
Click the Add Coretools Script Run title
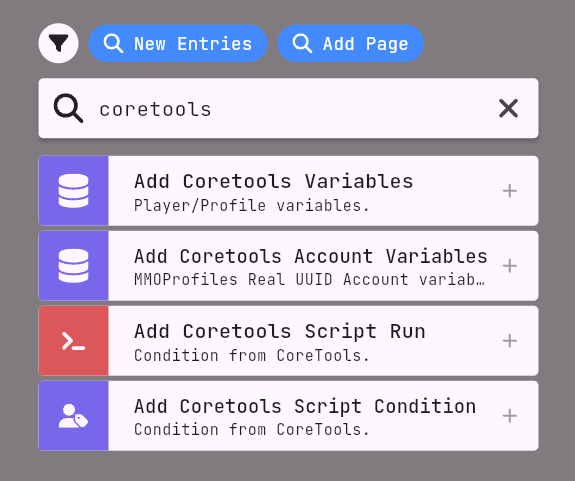click(x=280, y=331)
